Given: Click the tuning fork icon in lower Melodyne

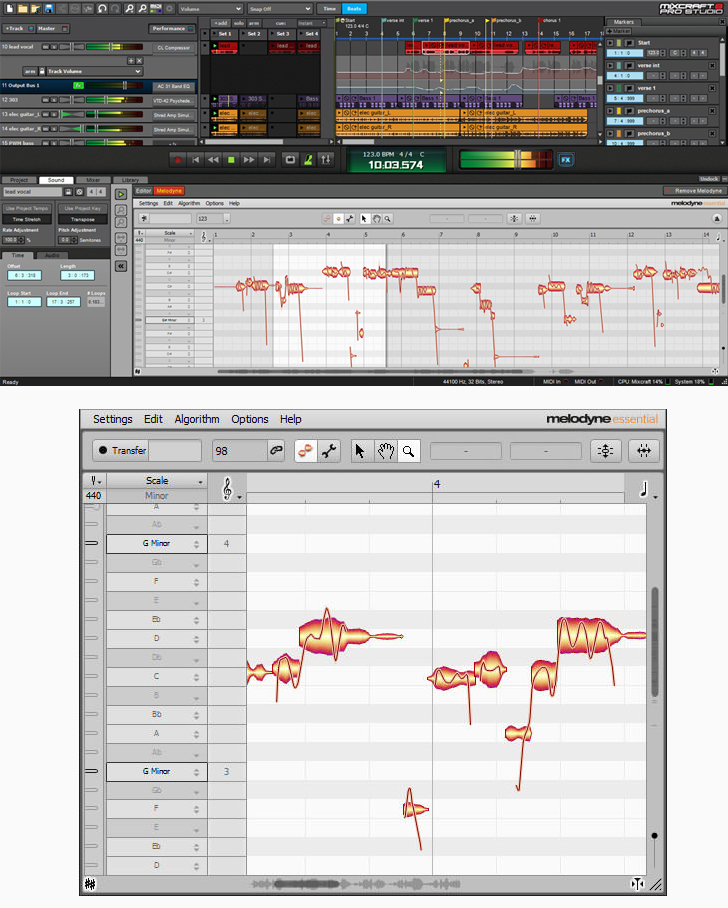Looking at the screenshot, I should click(x=93, y=481).
